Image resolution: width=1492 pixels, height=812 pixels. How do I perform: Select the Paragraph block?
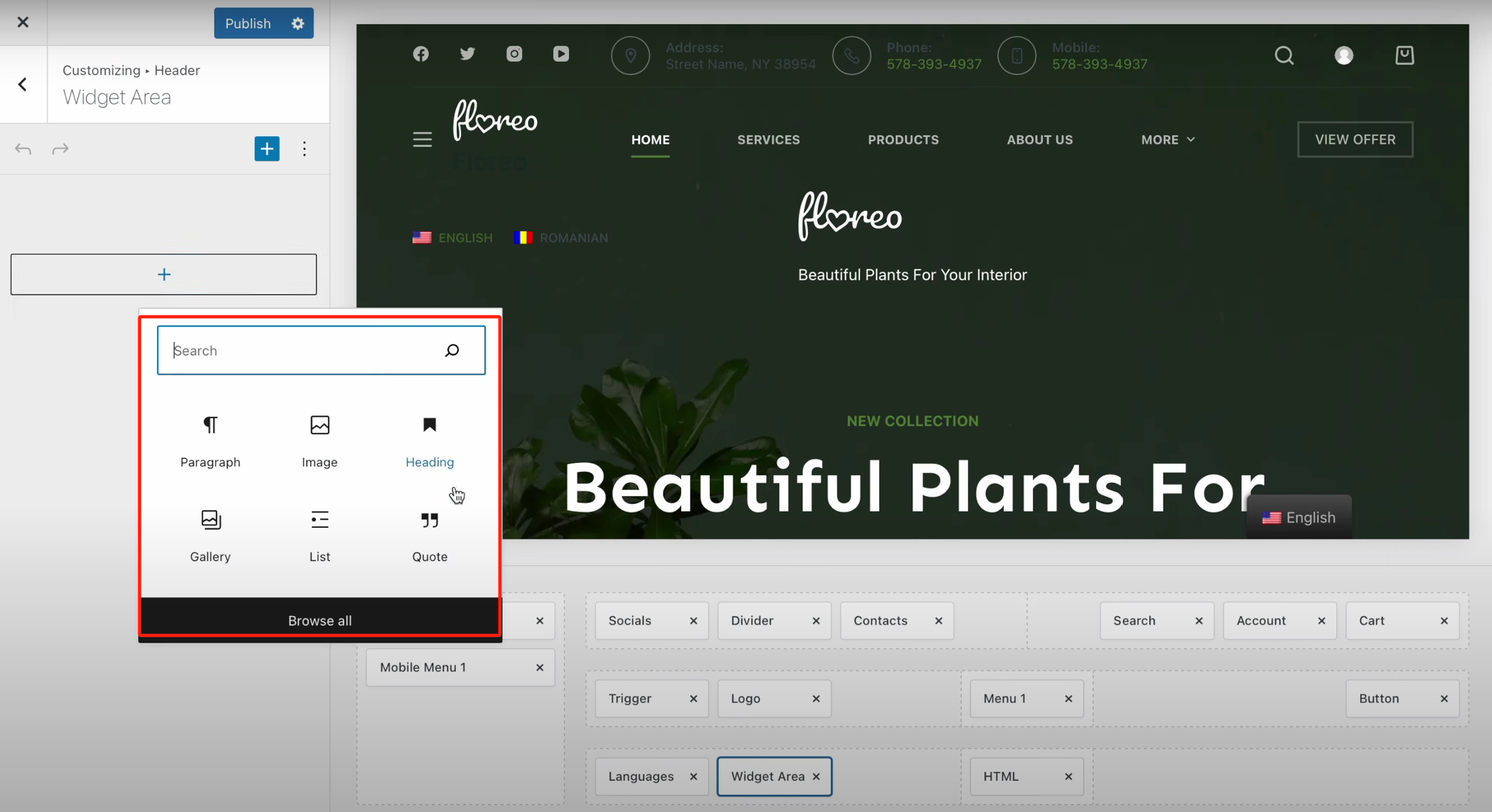click(x=210, y=441)
